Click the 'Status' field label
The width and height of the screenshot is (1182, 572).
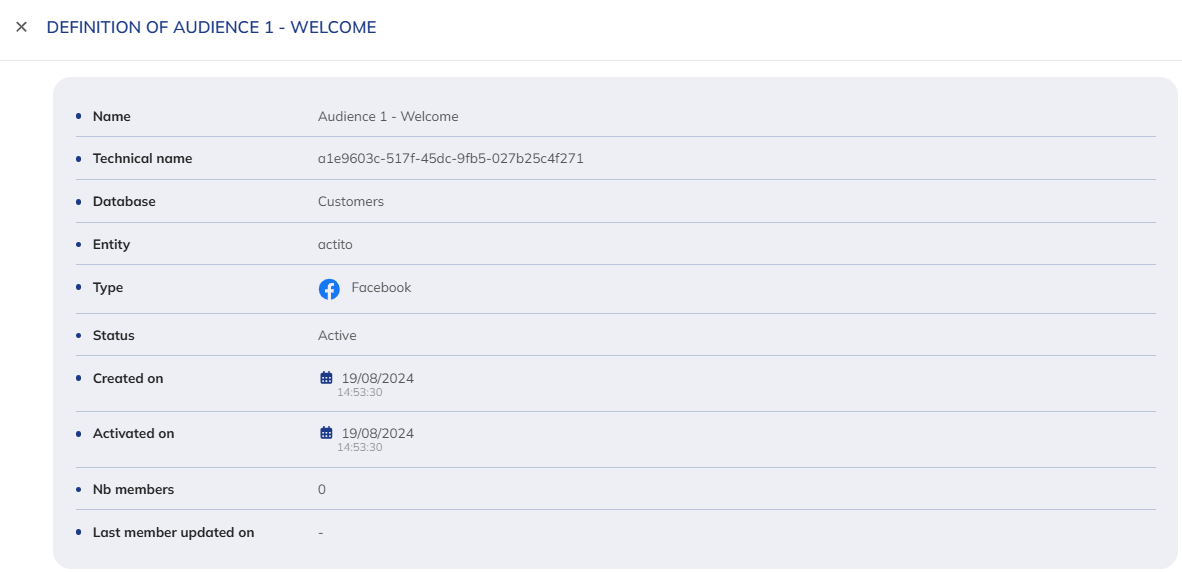(x=114, y=336)
